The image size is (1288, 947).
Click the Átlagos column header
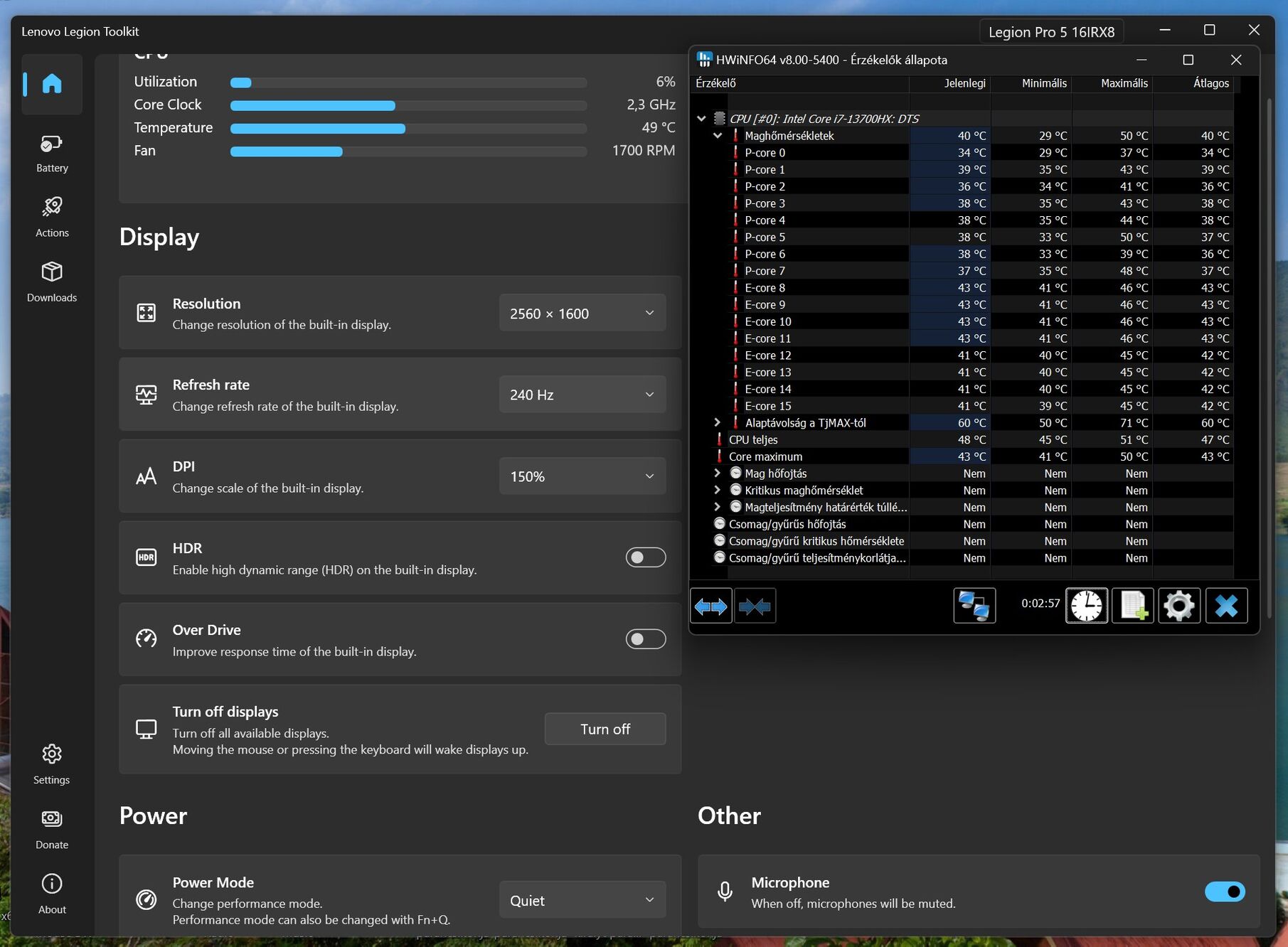1193,83
